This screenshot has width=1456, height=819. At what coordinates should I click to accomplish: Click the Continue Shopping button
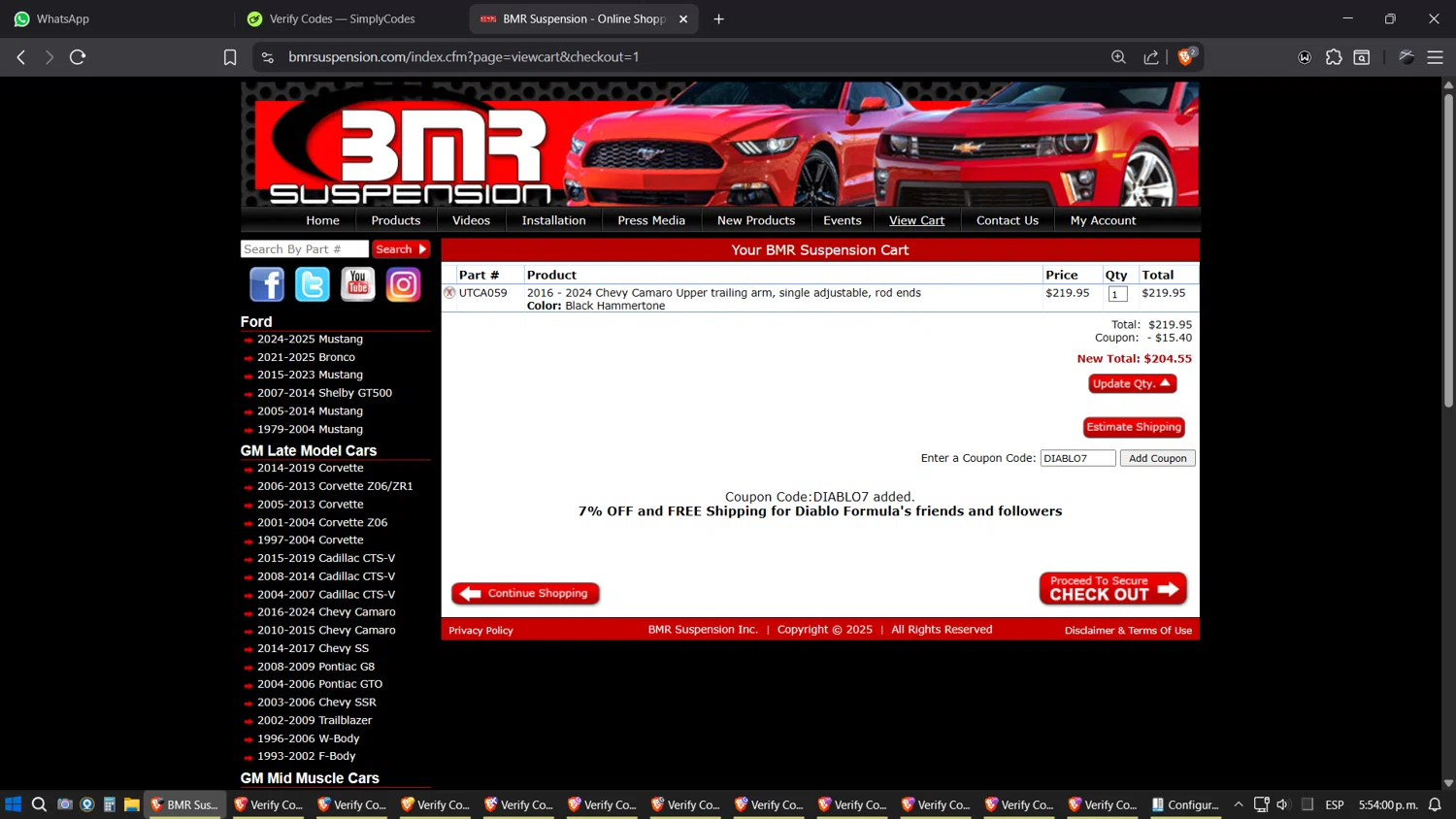coord(525,593)
